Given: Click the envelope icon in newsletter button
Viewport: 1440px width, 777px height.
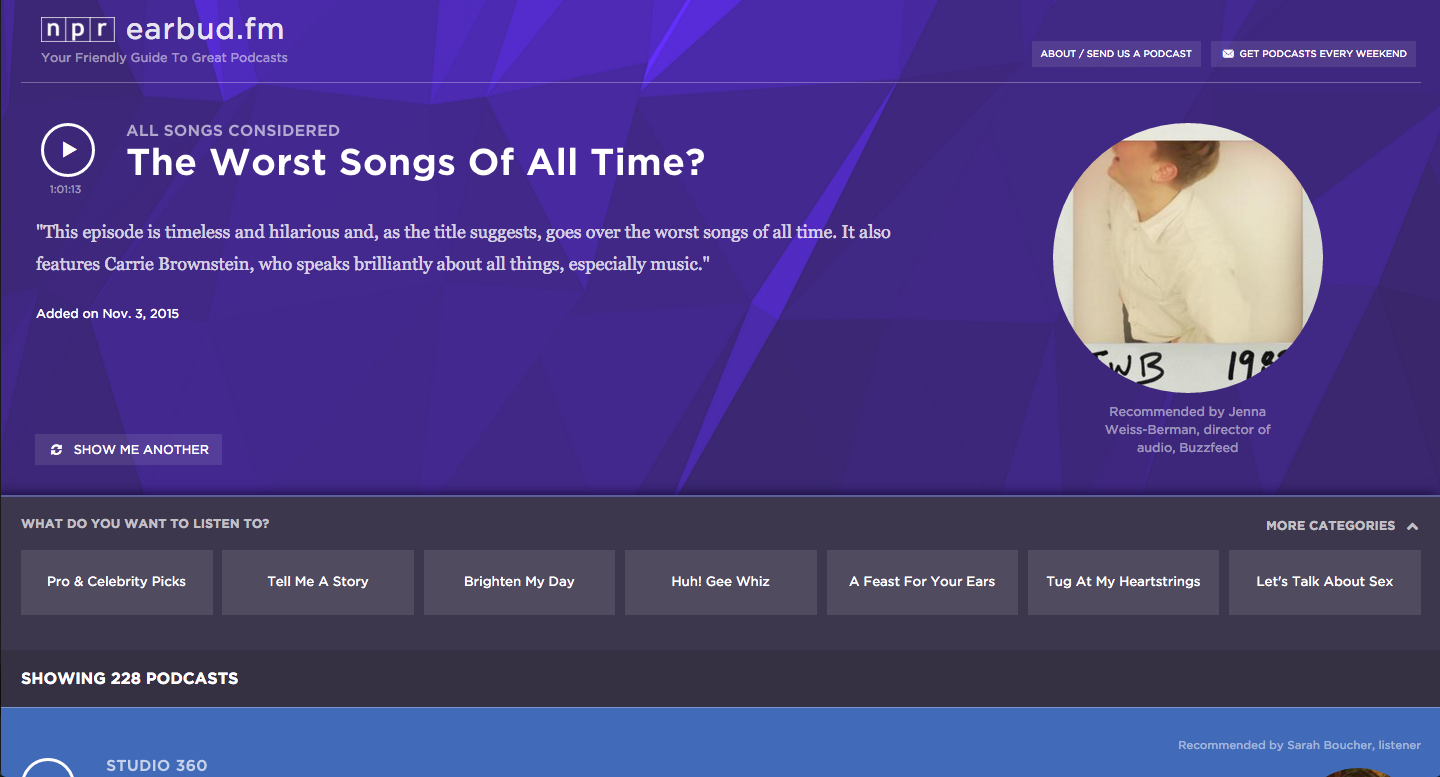Looking at the screenshot, I should pos(1228,54).
